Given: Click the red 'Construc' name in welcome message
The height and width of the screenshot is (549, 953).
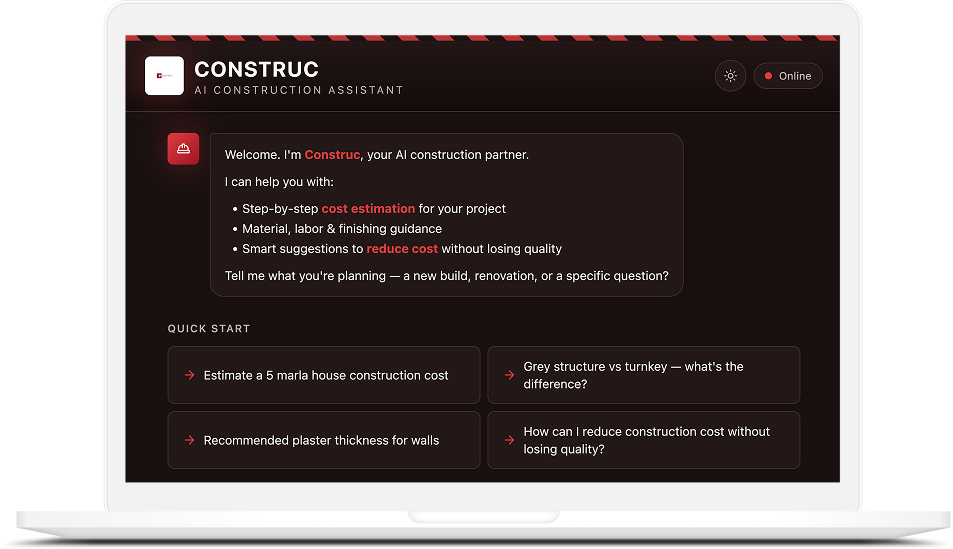Looking at the screenshot, I should (x=332, y=155).
